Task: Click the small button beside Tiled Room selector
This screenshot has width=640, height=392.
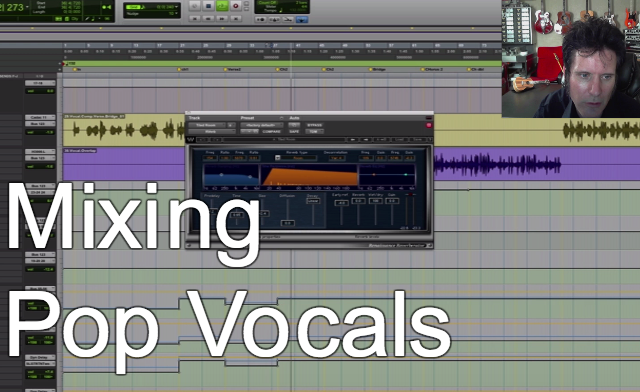Action: [x=231, y=125]
